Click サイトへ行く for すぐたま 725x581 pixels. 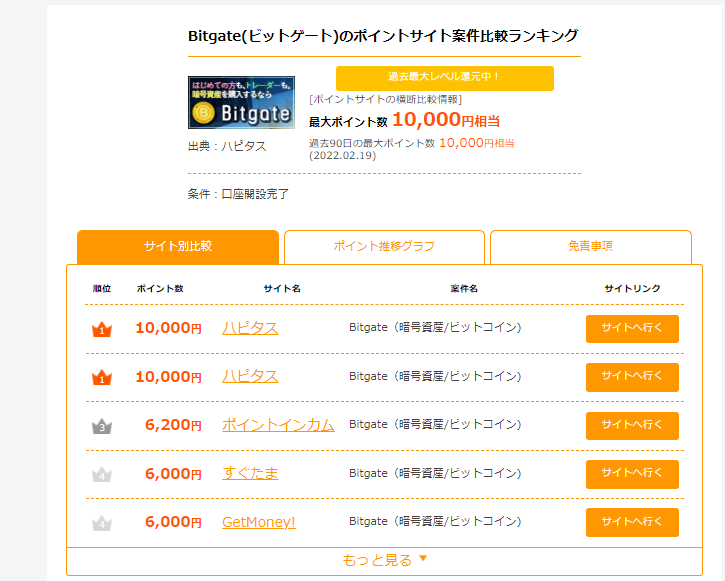(x=632, y=474)
